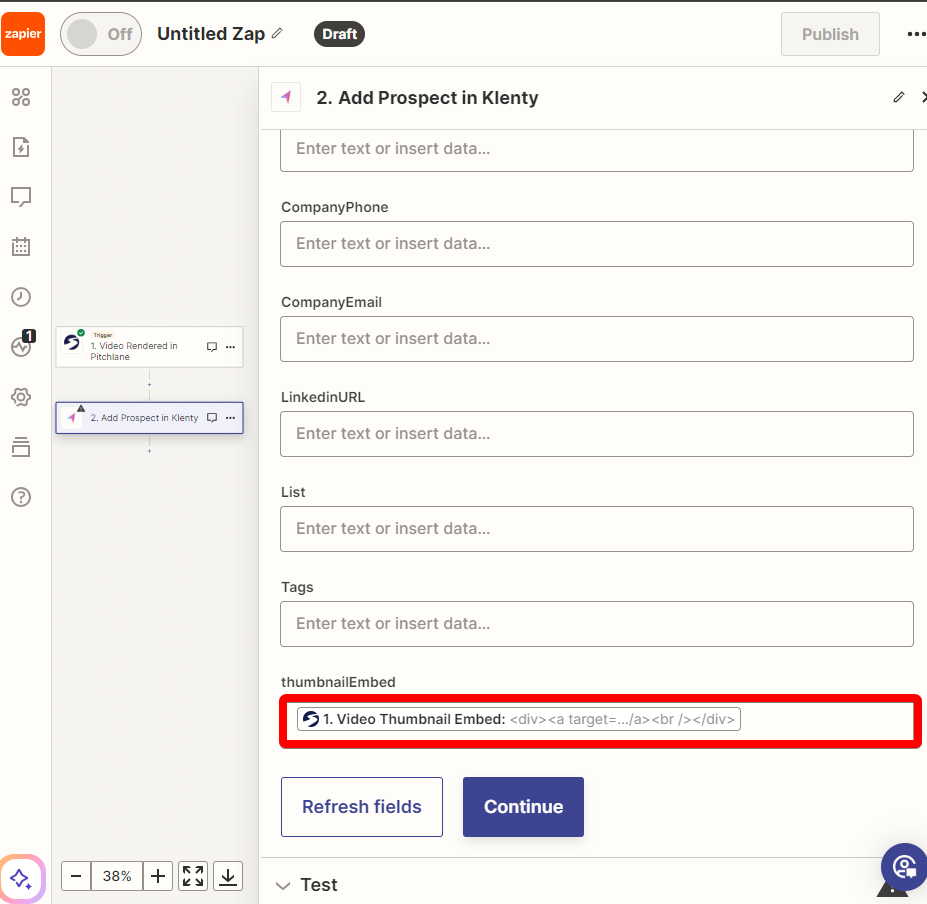Open more menu on Klenty step
927x904 pixels.
click(231, 418)
